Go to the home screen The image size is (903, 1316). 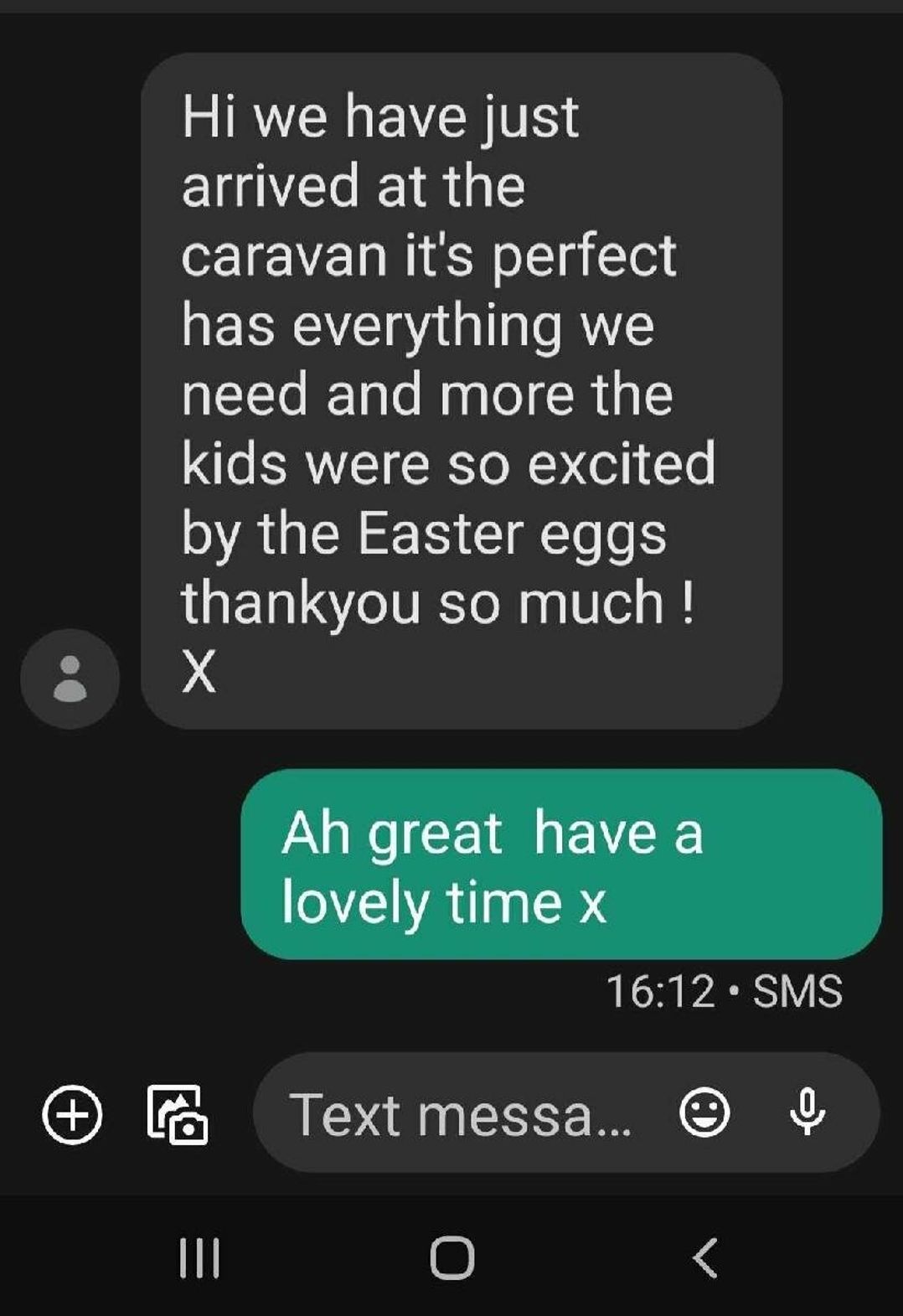coord(452,1257)
